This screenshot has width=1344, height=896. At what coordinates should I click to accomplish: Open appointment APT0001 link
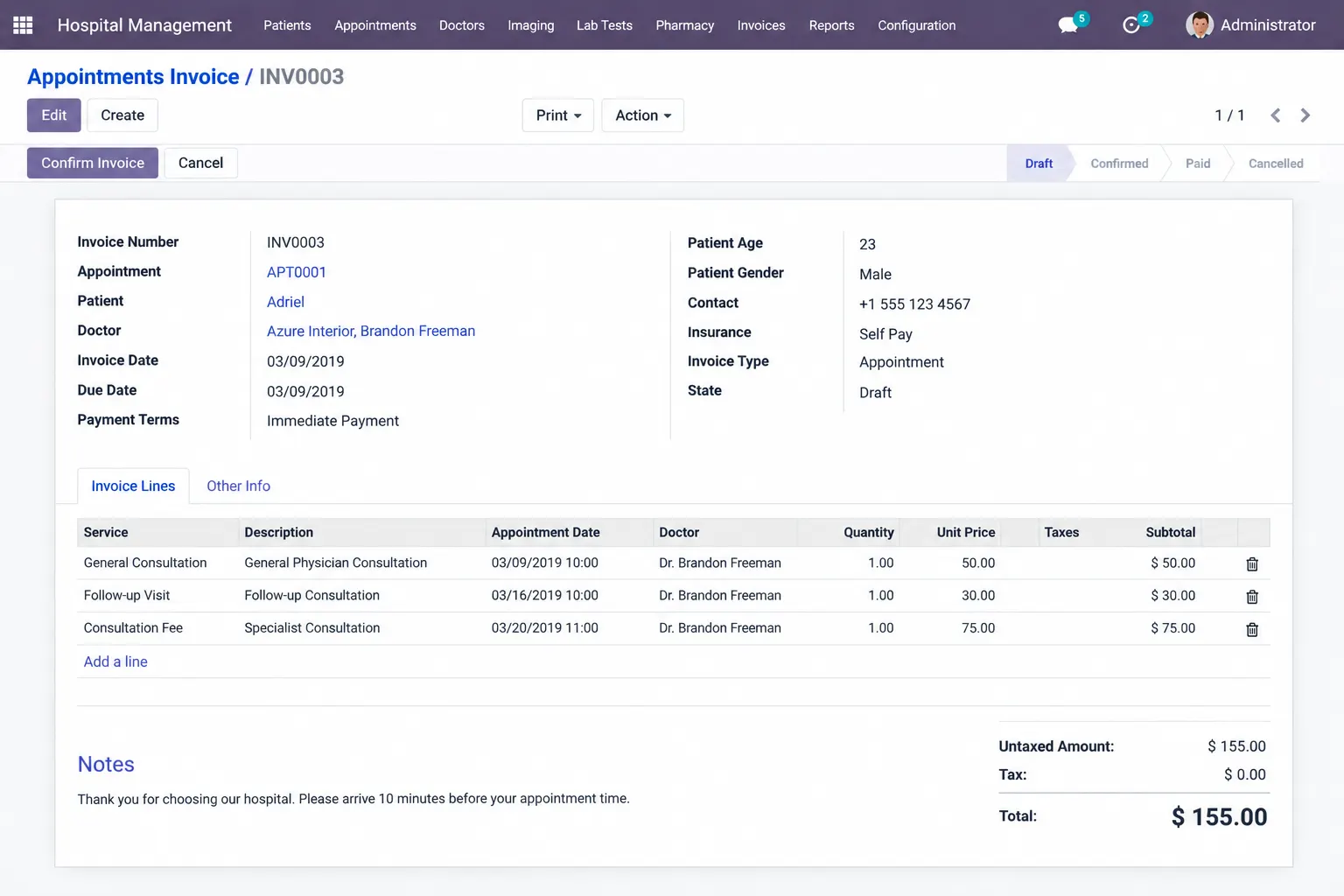[x=297, y=272]
